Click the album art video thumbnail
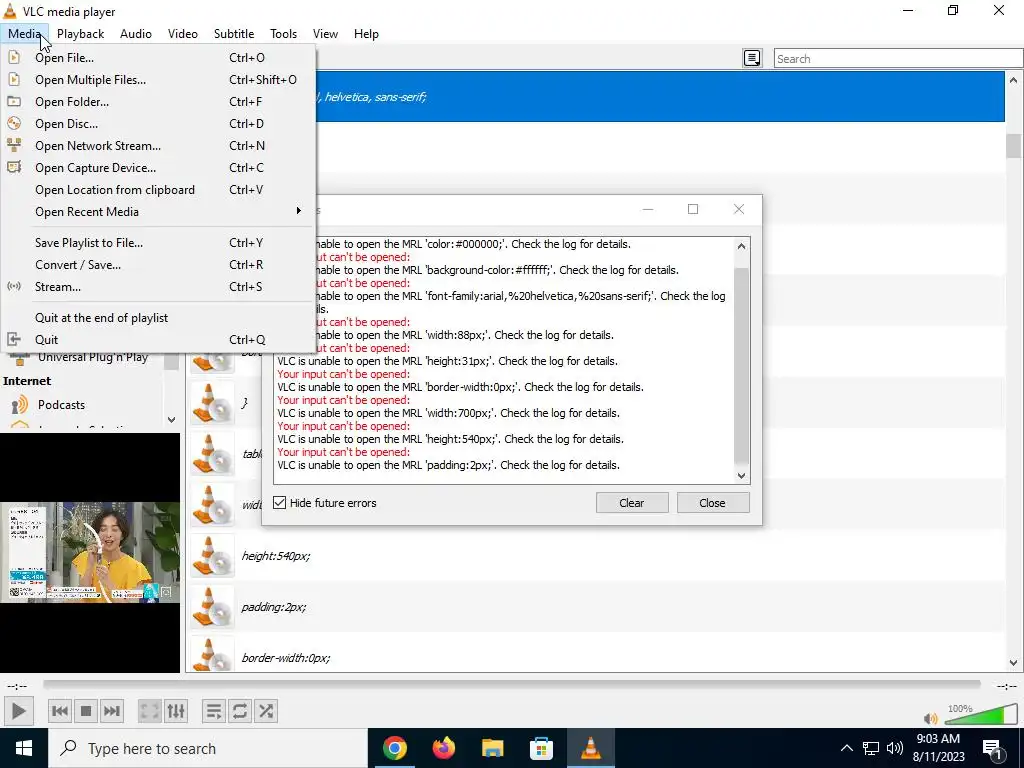 pyautogui.click(x=89, y=552)
